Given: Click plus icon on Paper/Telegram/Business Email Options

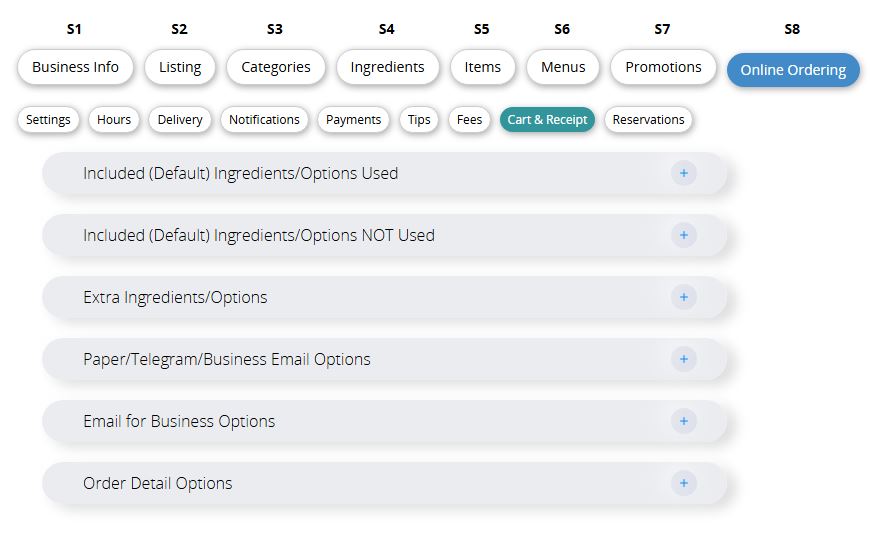Looking at the screenshot, I should (x=683, y=359).
